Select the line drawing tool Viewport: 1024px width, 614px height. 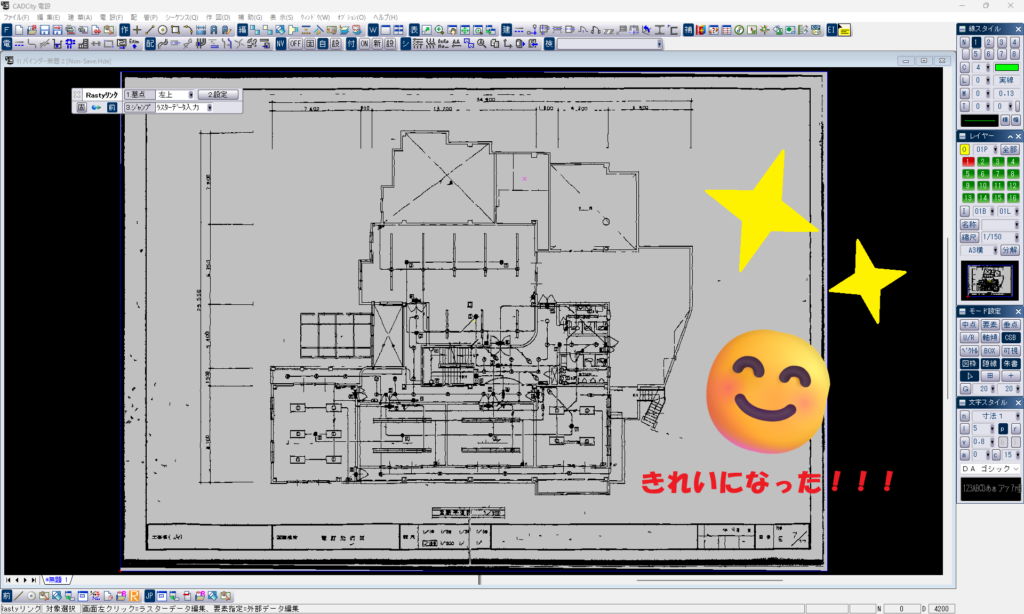coord(150,30)
